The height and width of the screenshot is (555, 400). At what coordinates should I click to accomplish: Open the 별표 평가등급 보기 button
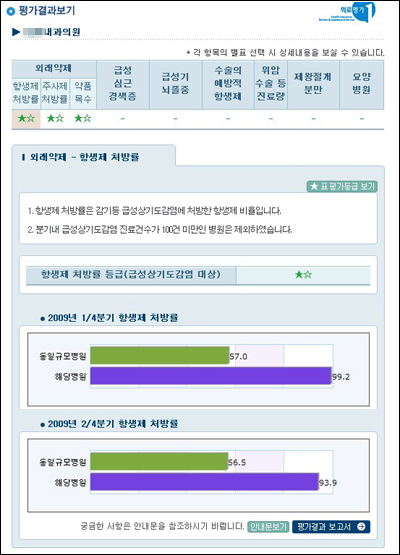pyautogui.click(x=342, y=186)
